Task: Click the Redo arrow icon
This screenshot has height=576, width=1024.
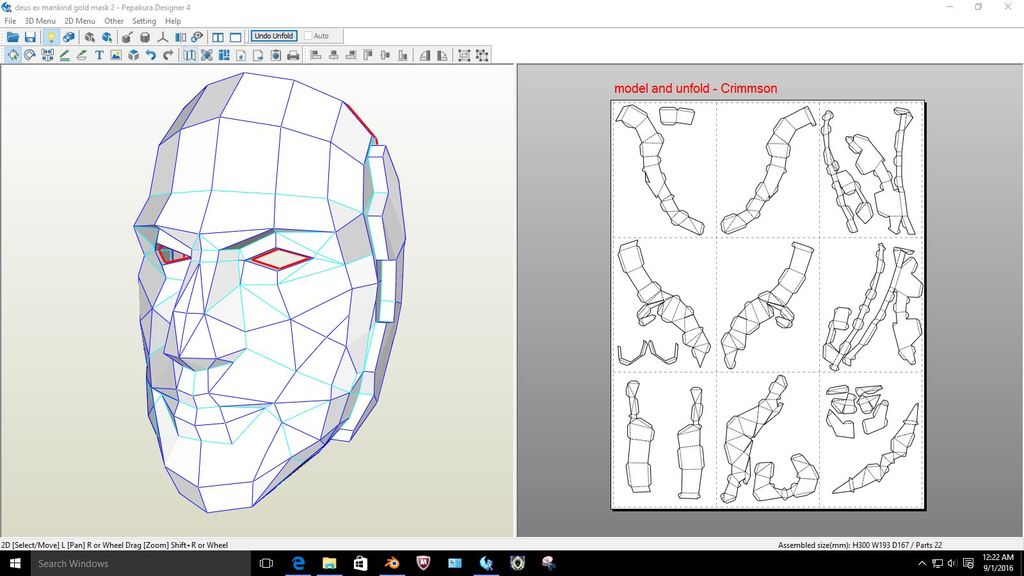Action: (x=167, y=55)
